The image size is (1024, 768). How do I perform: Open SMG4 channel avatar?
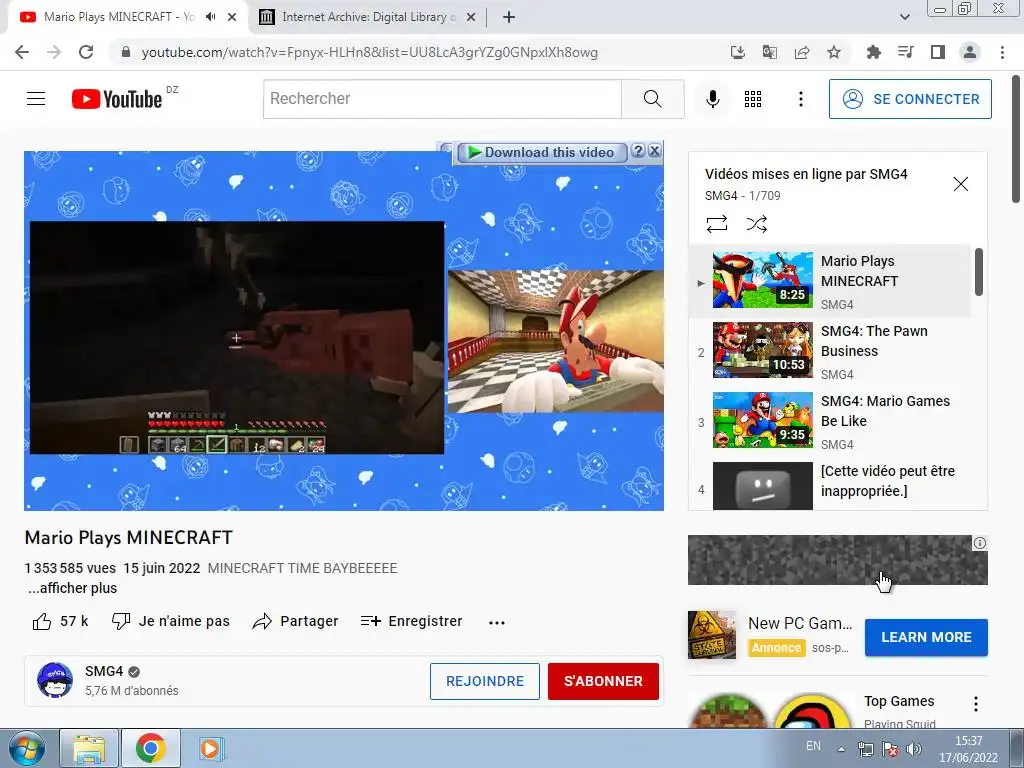coord(55,680)
